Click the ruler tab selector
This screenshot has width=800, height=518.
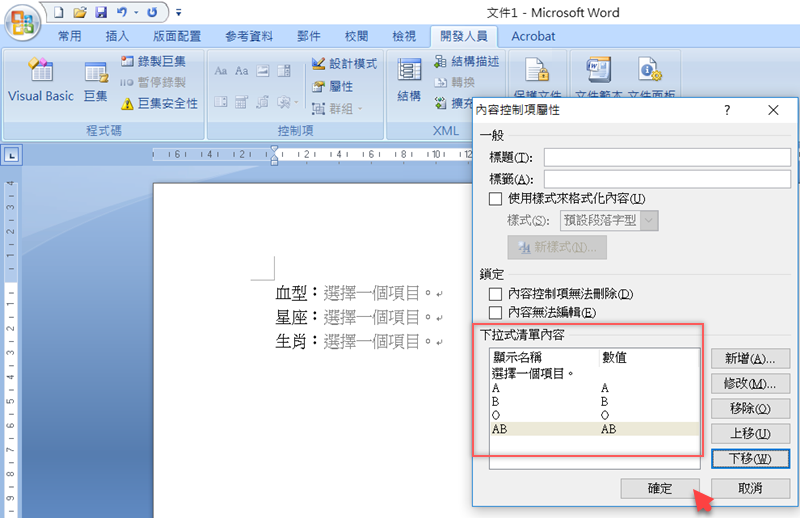coord(12,155)
